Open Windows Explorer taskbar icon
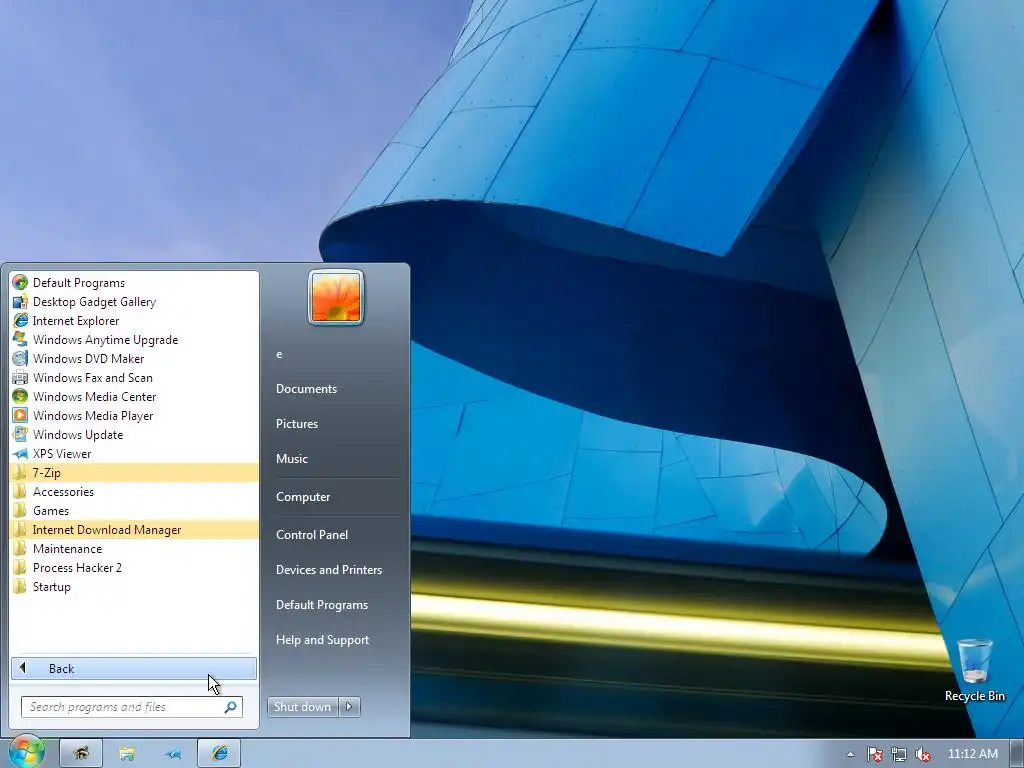This screenshot has width=1024, height=768. 127,754
